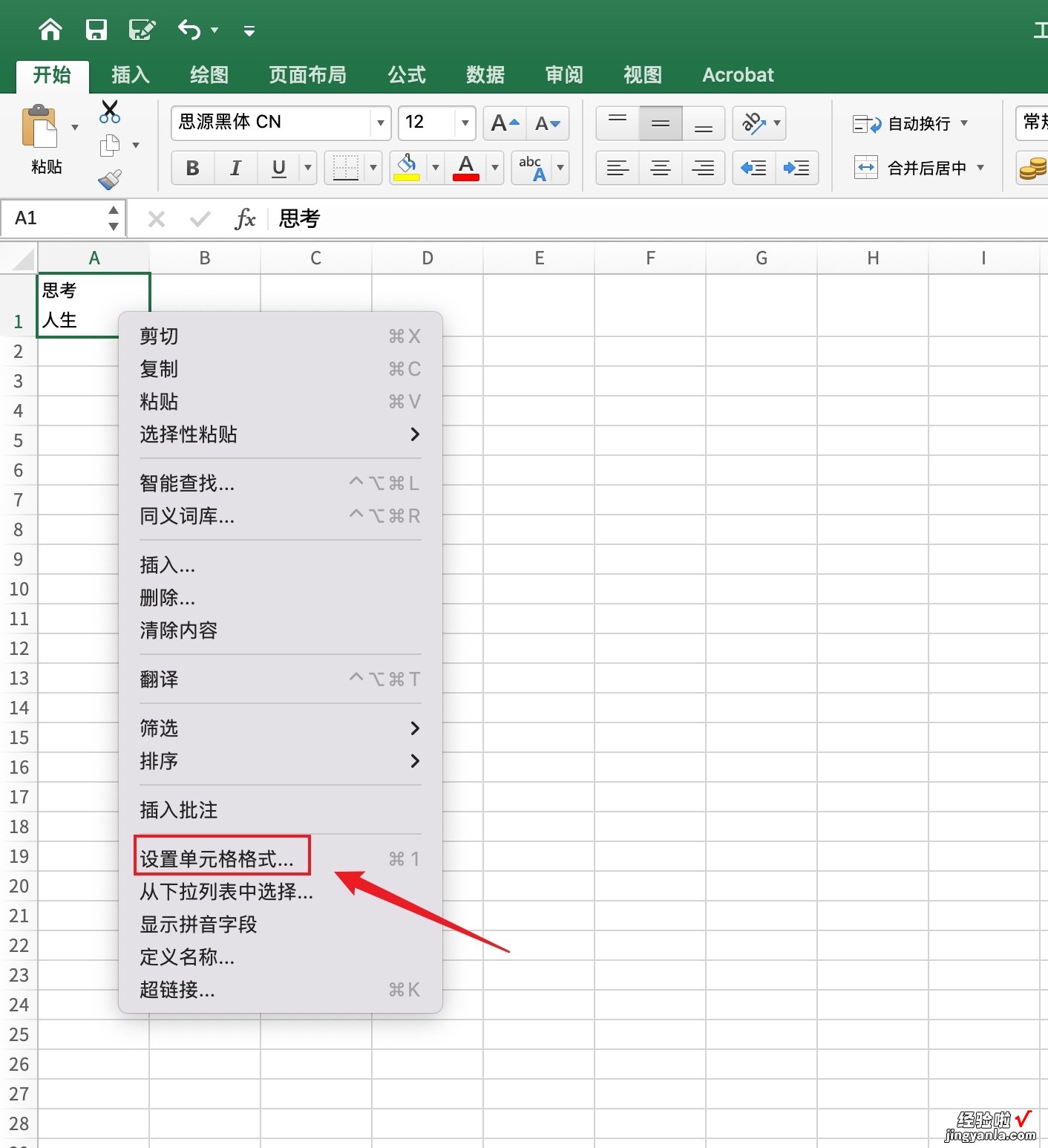Open fill color dropdown arrow
This screenshot has width=1048, height=1148.
(436, 168)
